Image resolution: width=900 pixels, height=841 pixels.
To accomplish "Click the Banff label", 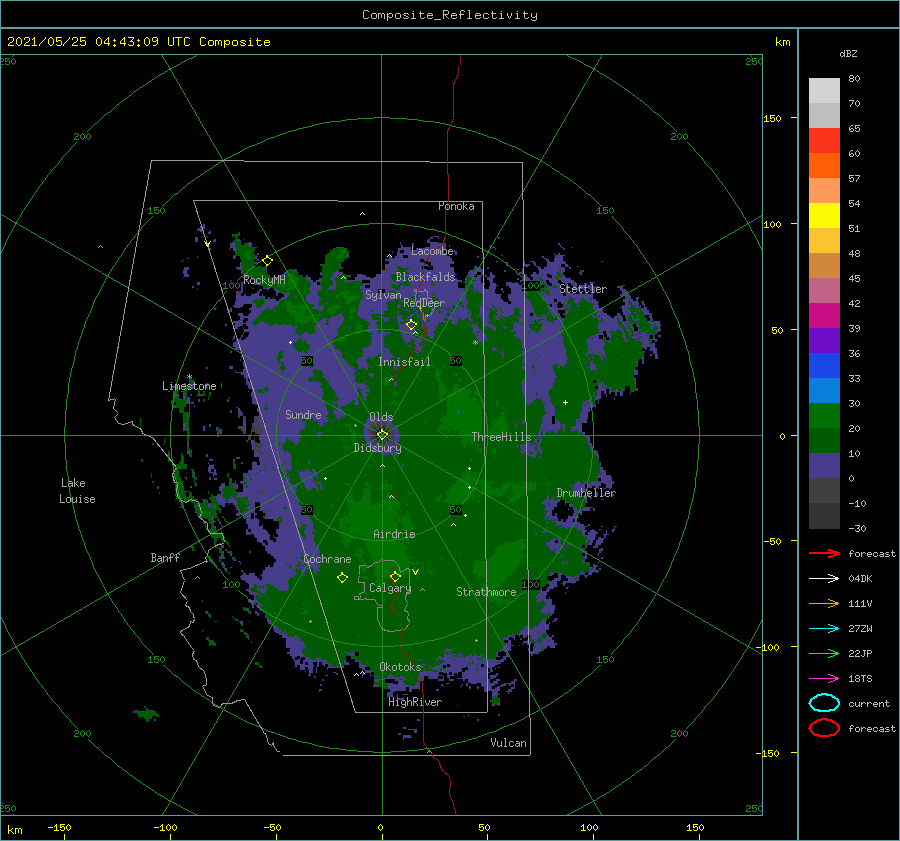I will 165,557.
